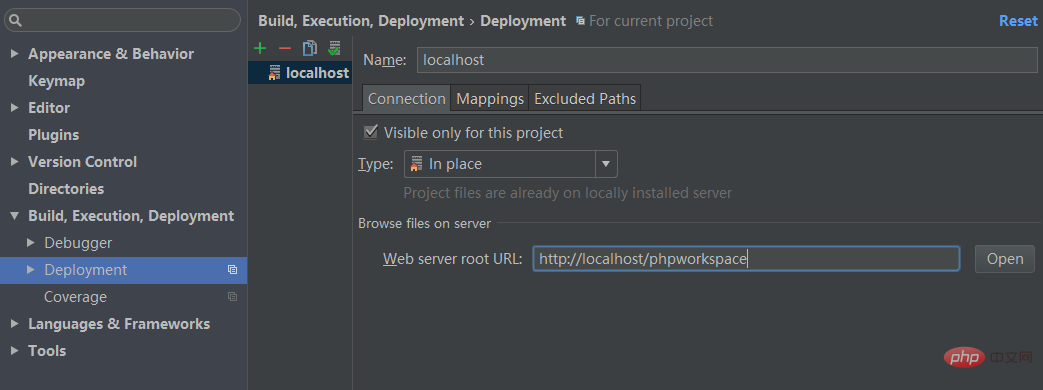1043x390 pixels.
Task: Select the In place type combo box
Action: tap(511, 164)
